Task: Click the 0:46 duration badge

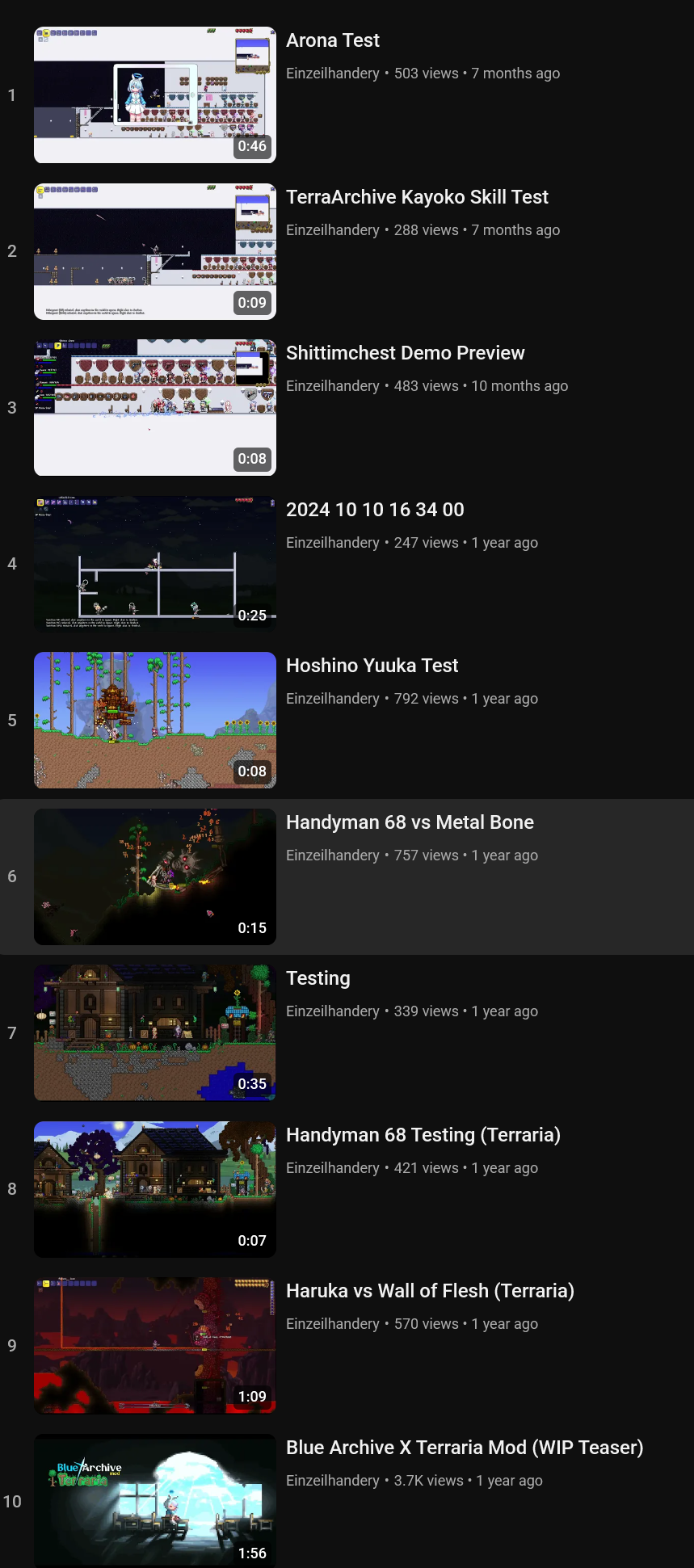Action: pos(252,146)
